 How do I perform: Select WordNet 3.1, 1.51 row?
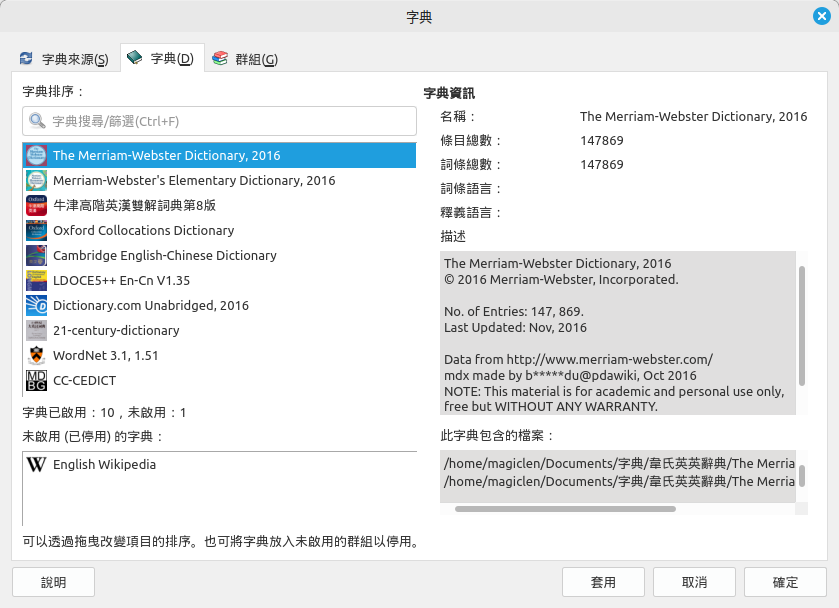pyautogui.click(x=219, y=355)
